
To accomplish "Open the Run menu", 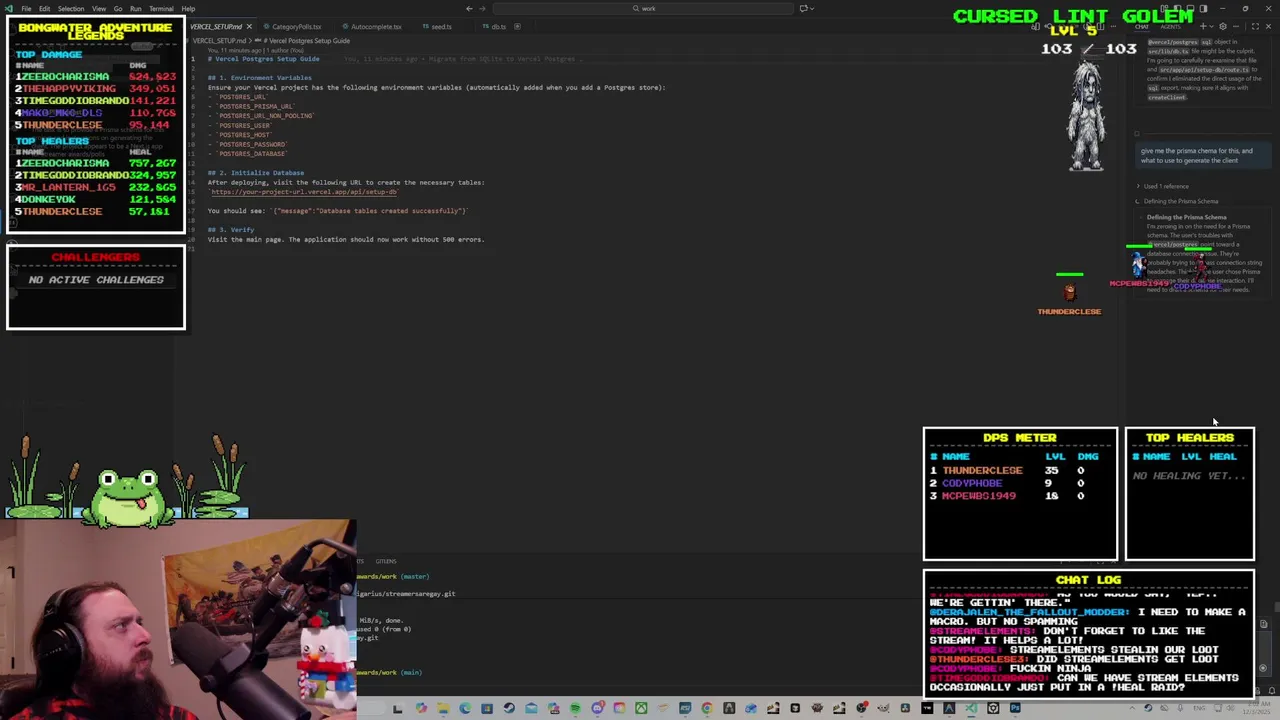I will pos(136,8).
